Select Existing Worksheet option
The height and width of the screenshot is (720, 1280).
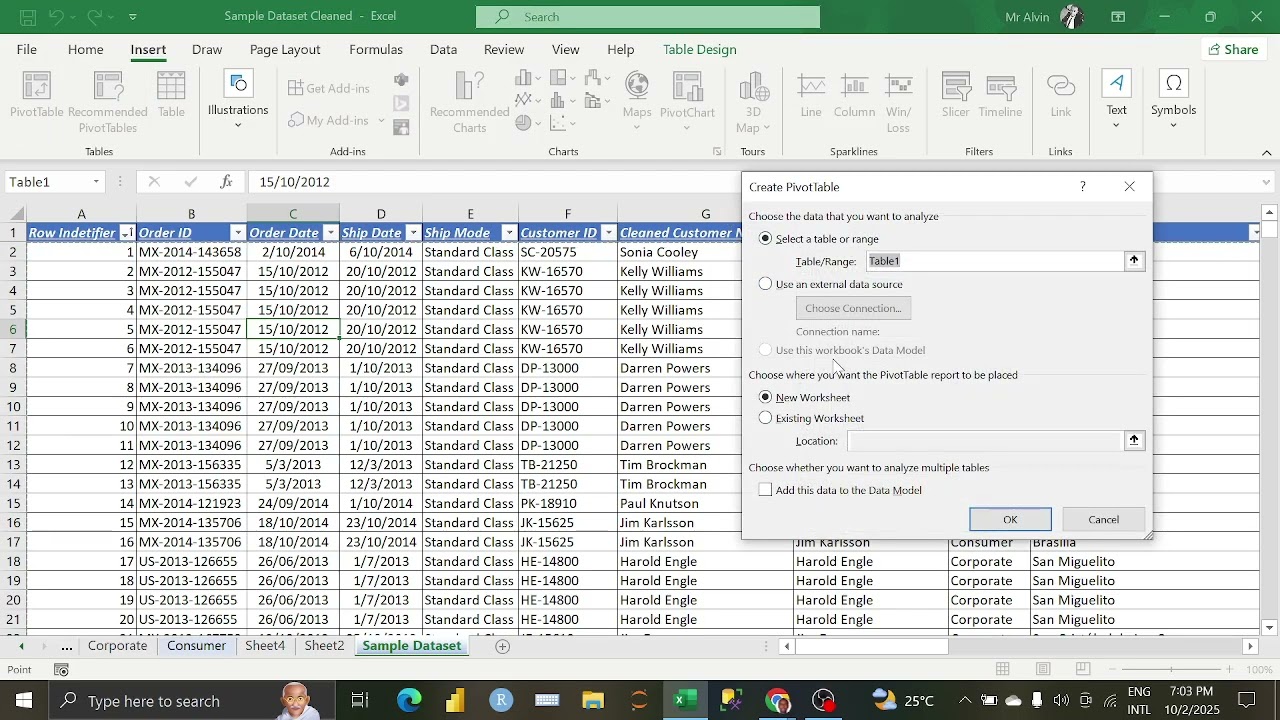[x=766, y=418]
